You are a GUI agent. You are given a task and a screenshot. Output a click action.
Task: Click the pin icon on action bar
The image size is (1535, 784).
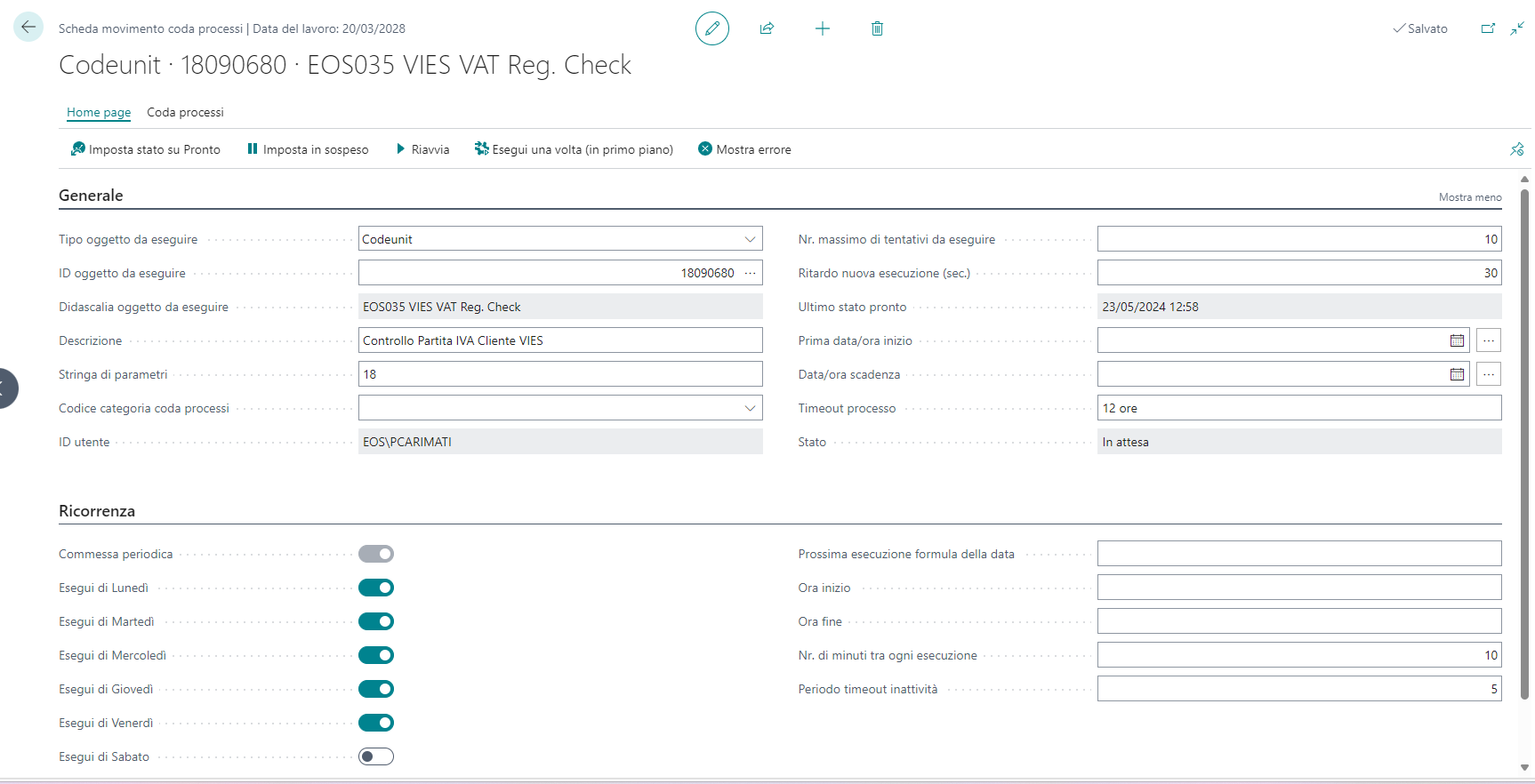(x=1517, y=149)
